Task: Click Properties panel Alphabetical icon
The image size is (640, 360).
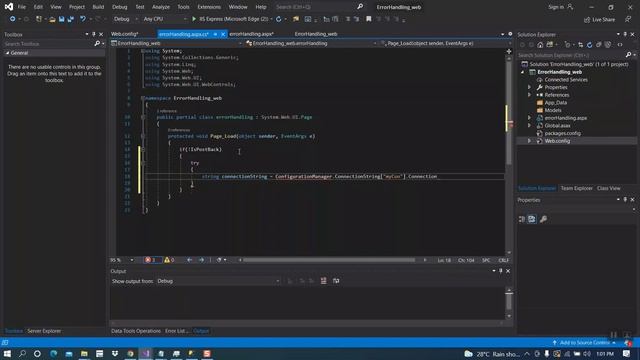Action: point(532,219)
